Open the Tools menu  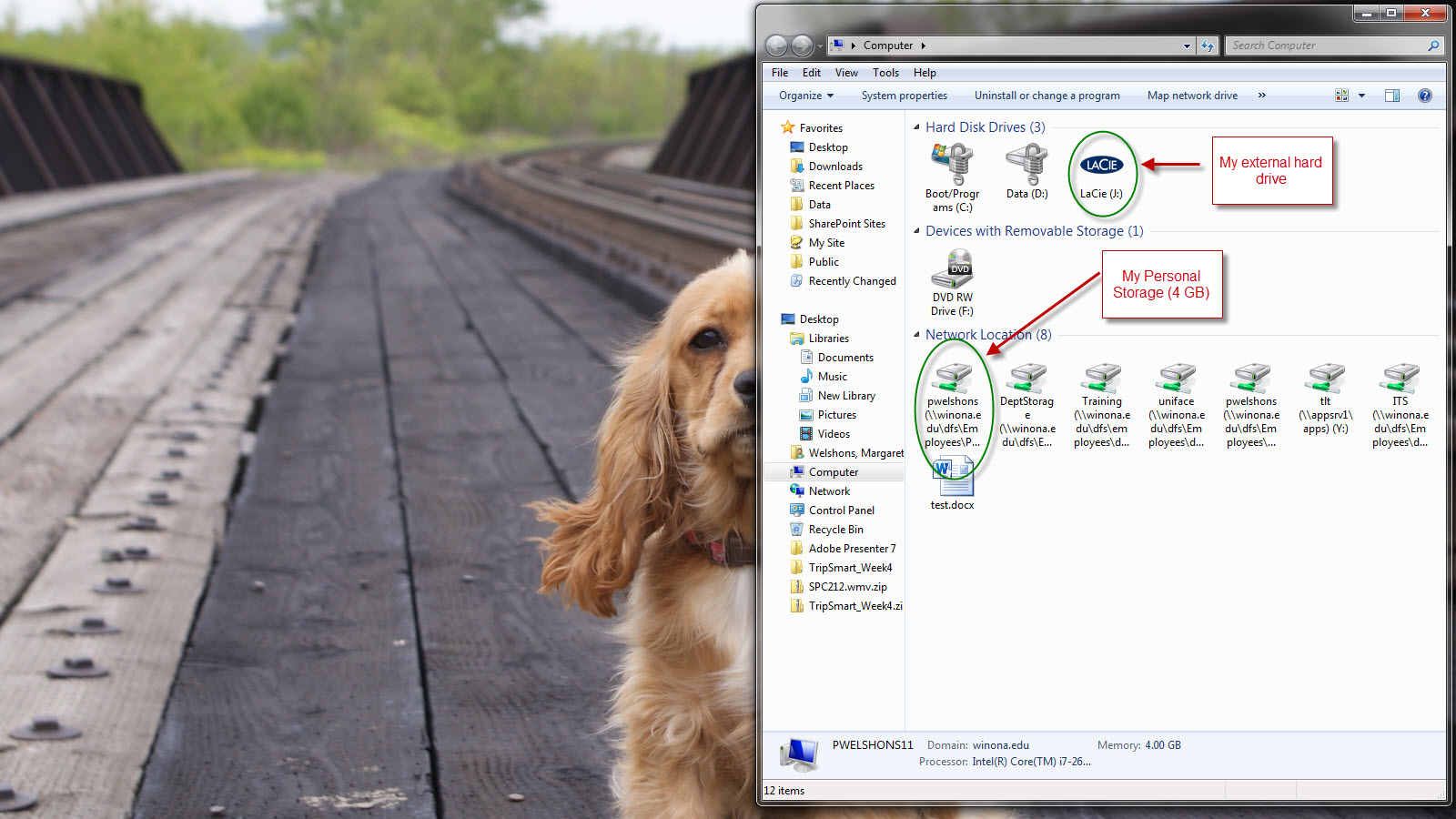885,73
